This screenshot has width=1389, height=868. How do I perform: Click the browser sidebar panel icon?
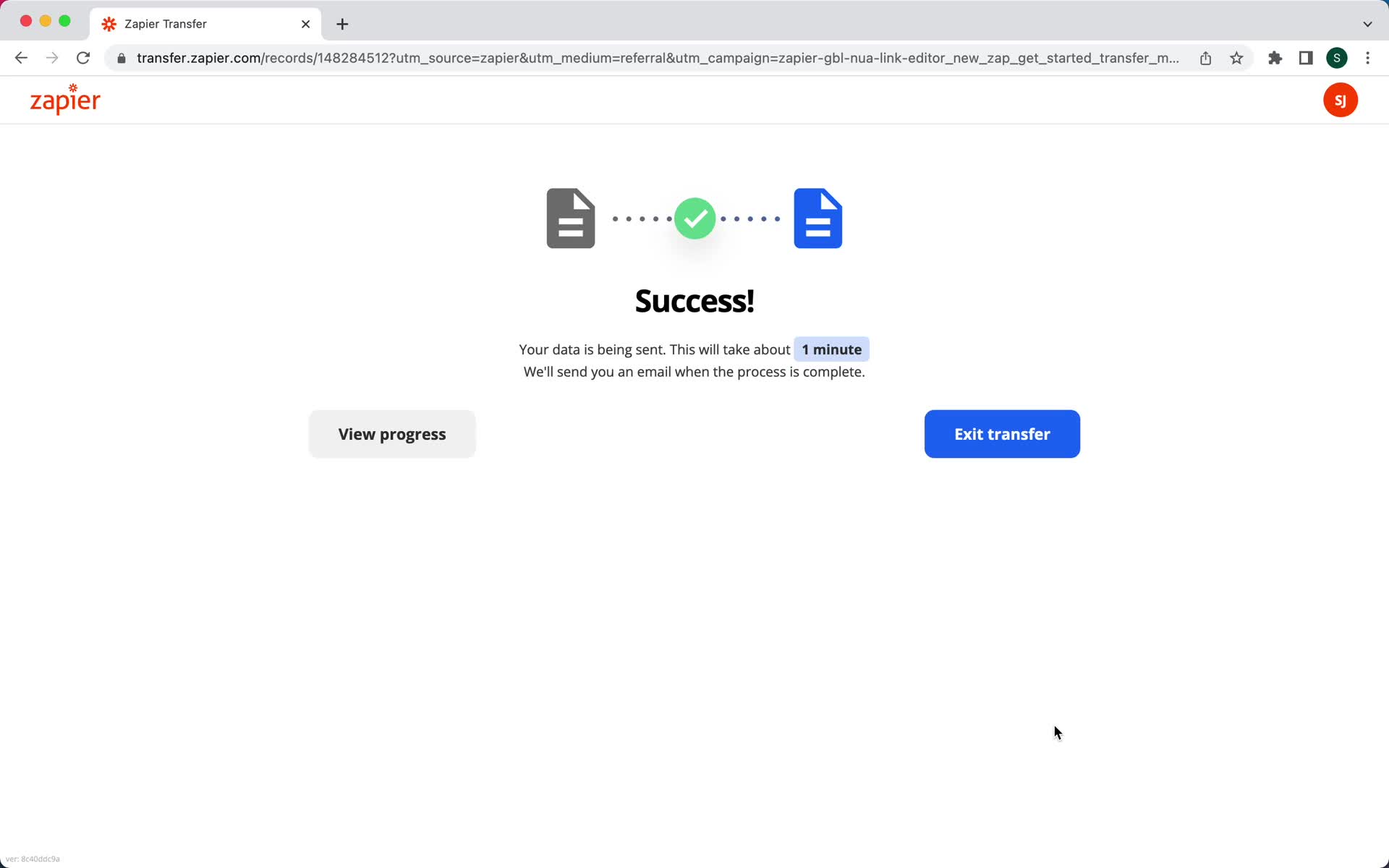coord(1306,58)
